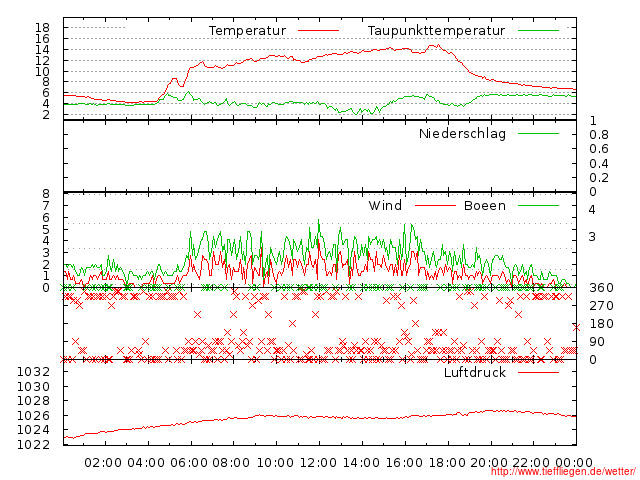Select the Luftdruck legend label

475,372
